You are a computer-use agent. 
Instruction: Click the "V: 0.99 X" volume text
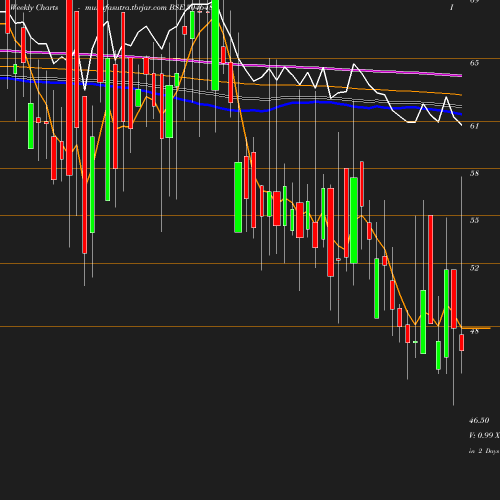pyautogui.click(x=484, y=435)
